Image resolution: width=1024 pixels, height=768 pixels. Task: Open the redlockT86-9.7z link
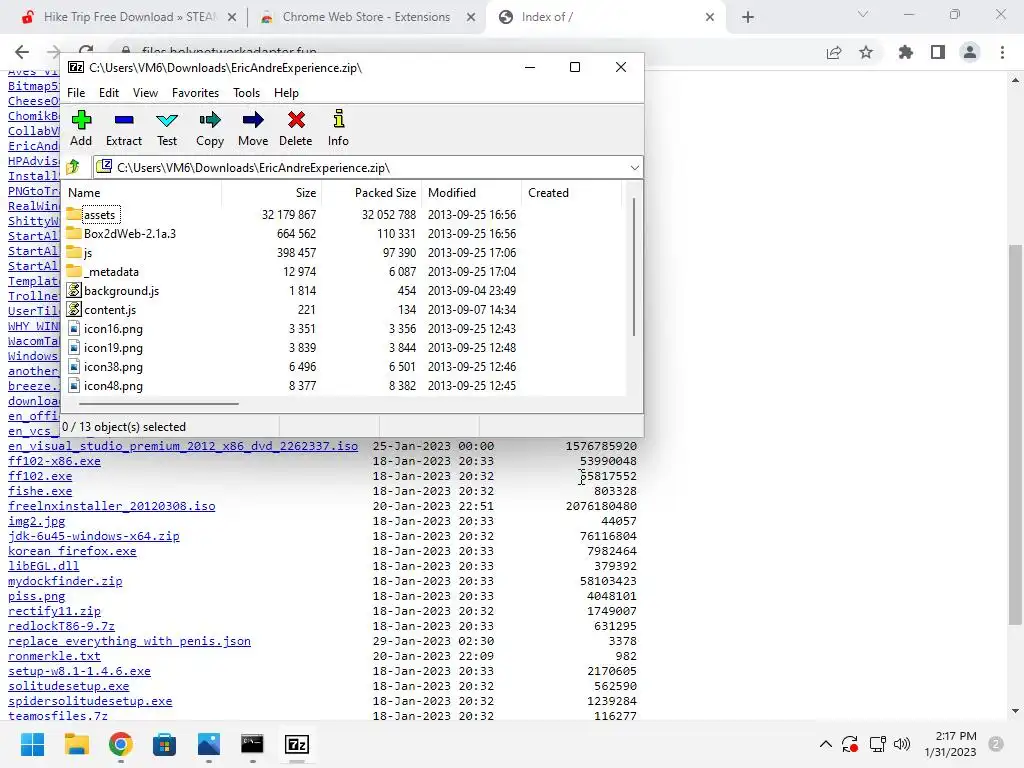point(61,626)
